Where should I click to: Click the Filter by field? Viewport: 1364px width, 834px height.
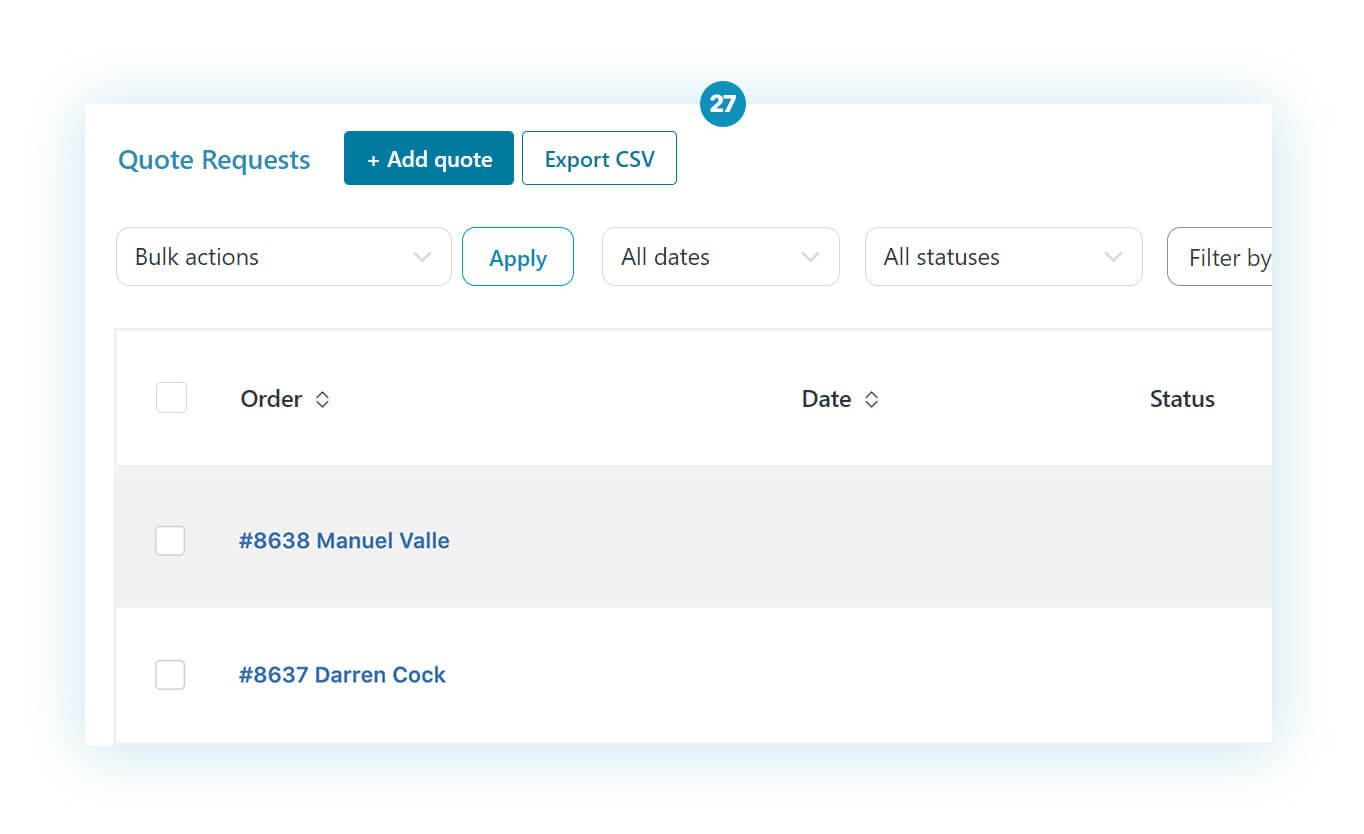(1220, 257)
